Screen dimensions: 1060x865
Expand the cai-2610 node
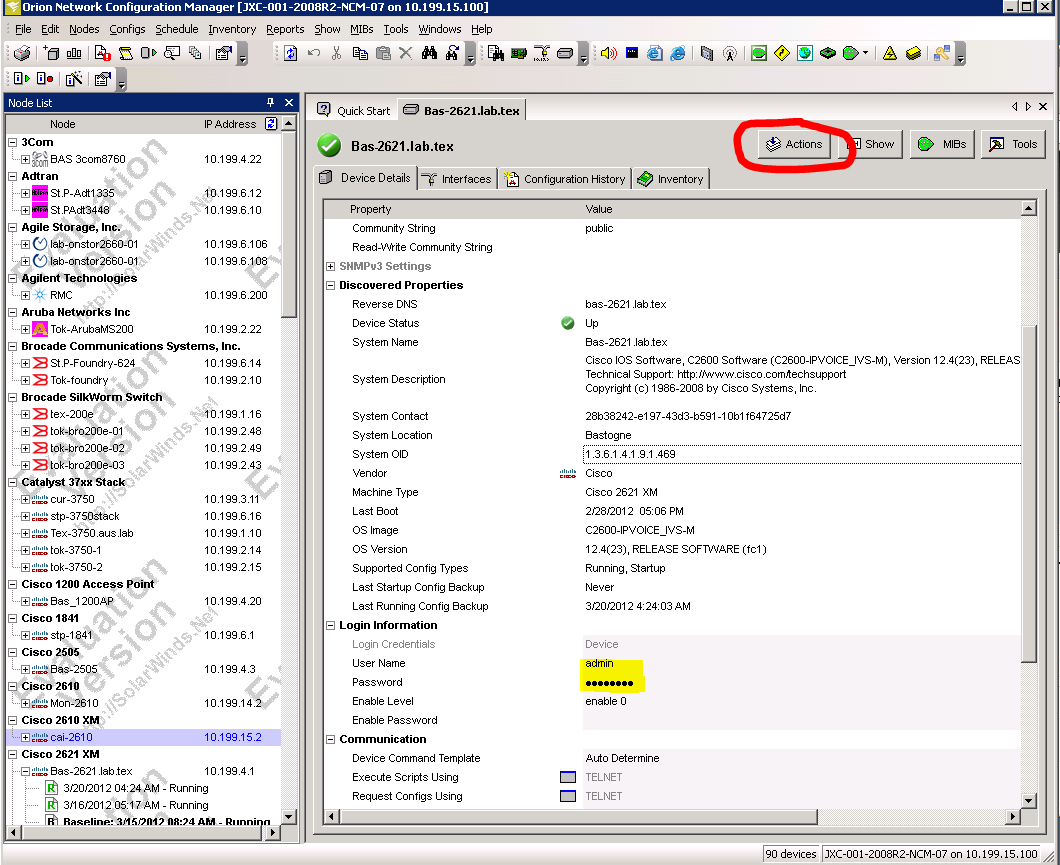[25, 737]
